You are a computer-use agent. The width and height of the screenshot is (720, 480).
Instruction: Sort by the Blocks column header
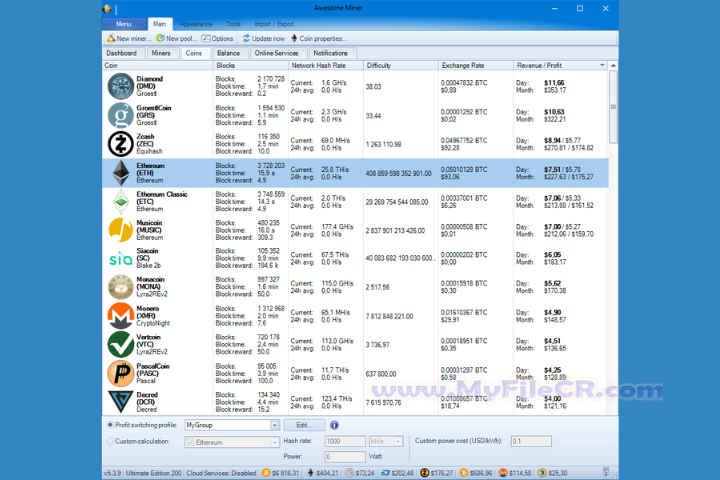point(251,65)
